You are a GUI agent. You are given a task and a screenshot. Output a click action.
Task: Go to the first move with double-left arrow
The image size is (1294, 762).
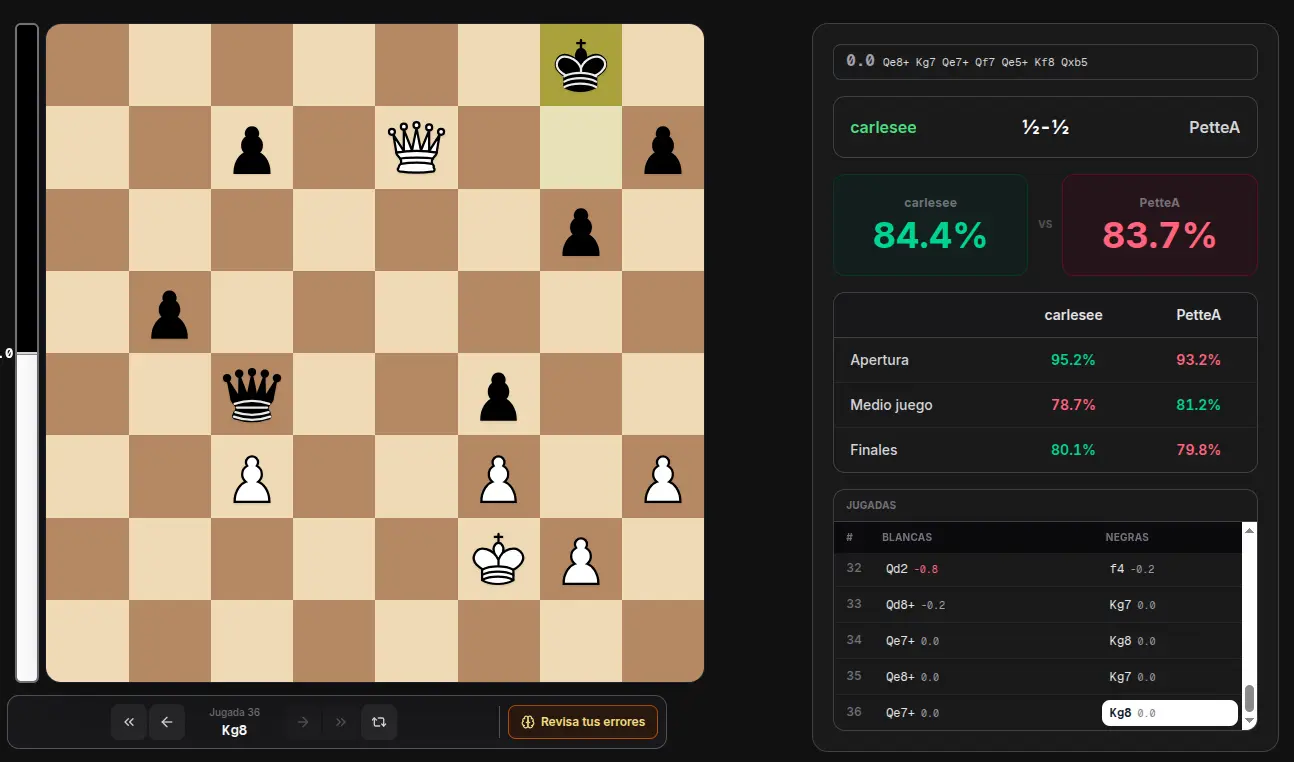[x=129, y=722]
